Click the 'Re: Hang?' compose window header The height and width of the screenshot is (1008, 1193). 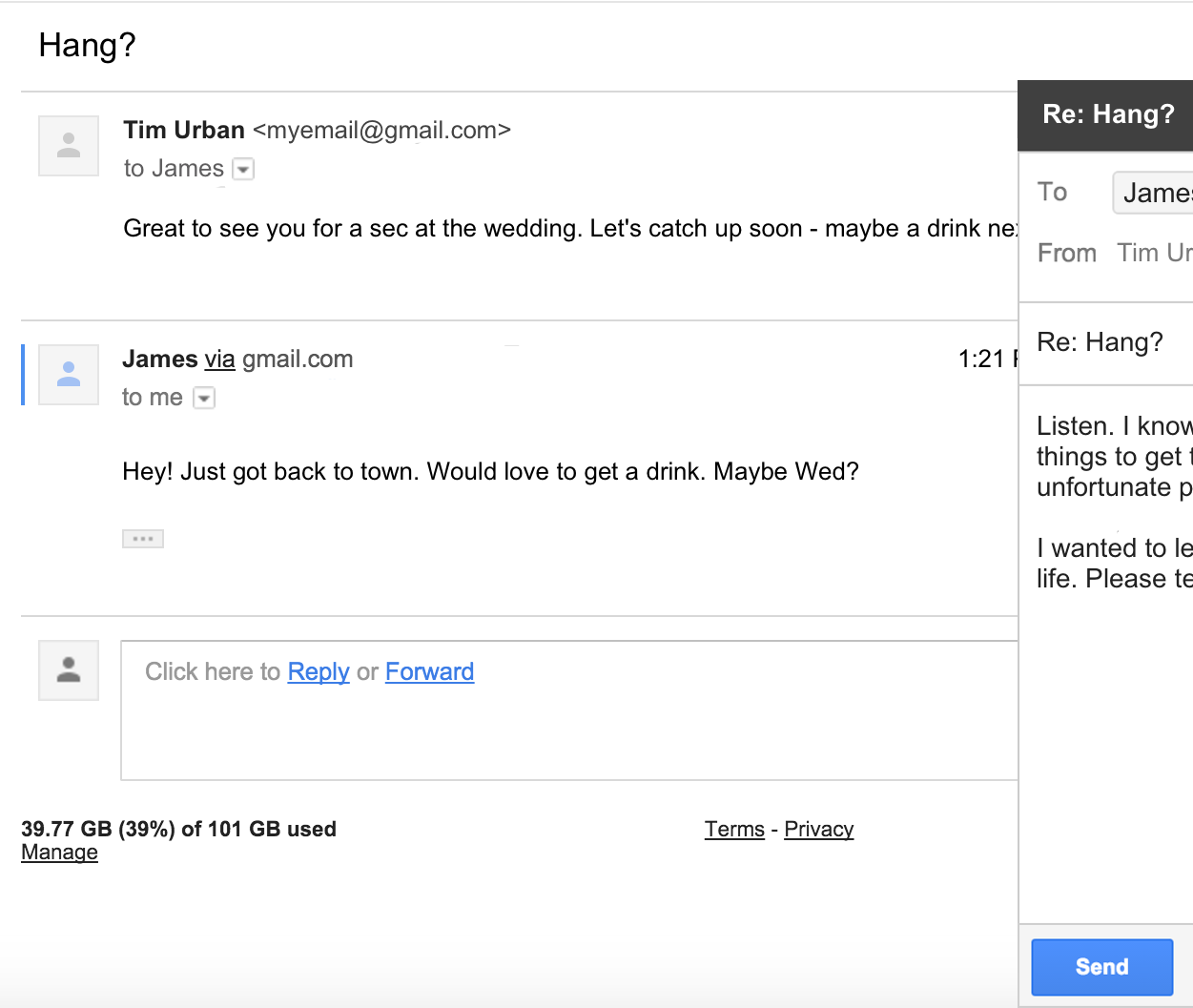[x=1106, y=115]
